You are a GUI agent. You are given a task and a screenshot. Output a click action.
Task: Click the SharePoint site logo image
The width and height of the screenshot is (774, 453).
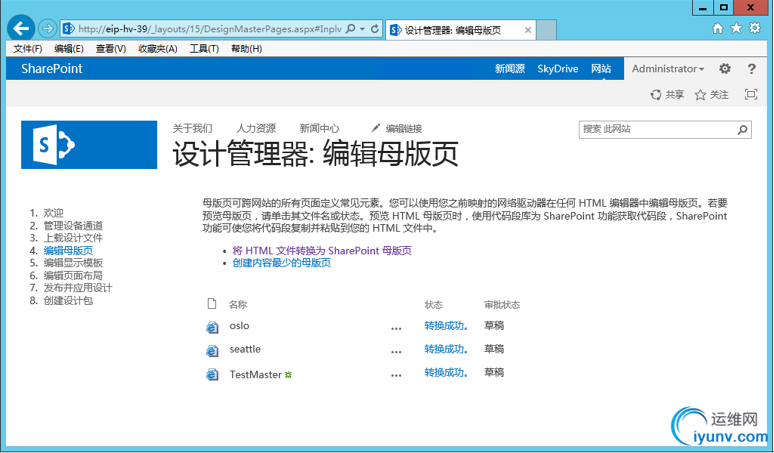click(89, 146)
